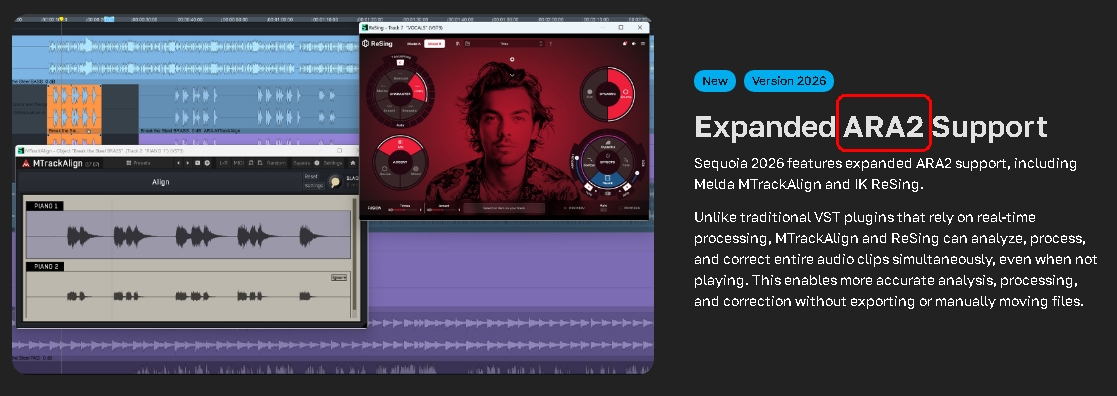The height and width of the screenshot is (396, 1117).
Task: Go to previous preset arrow in MTrackAlign
Action: [178, 163]
